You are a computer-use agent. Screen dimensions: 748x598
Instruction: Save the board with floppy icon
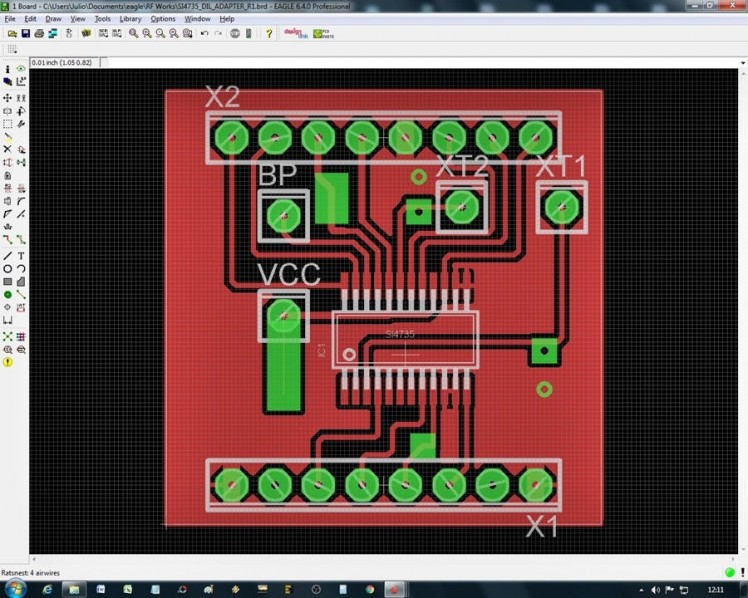click(26, 33)
